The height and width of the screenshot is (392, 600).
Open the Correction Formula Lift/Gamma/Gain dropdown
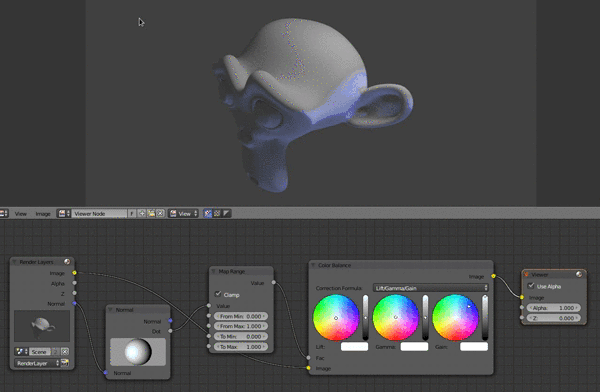(x=430, y=288)
